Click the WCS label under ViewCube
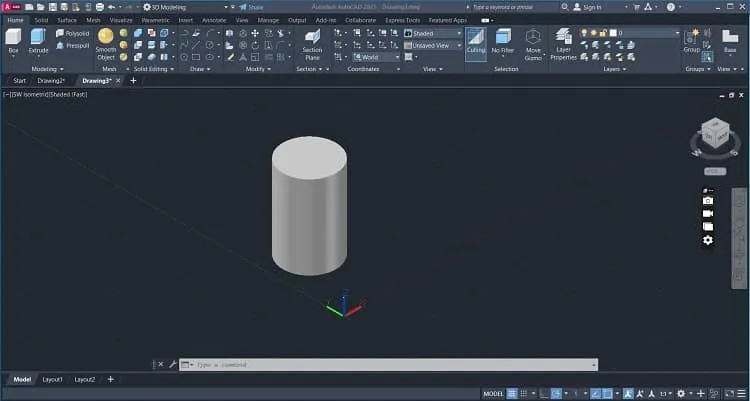Screen dimensions: 750x401 pos(715,171)
